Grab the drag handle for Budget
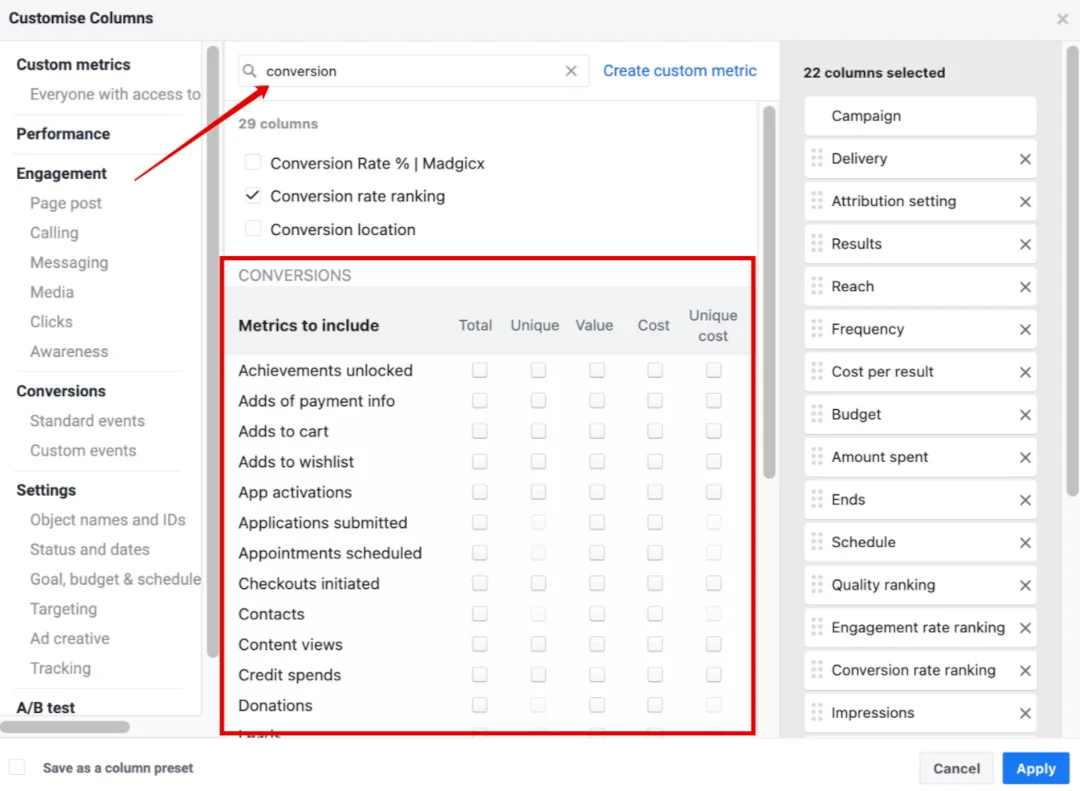Image resolution: width=1080 pixels, height=791 pixels. coord(817,414)
